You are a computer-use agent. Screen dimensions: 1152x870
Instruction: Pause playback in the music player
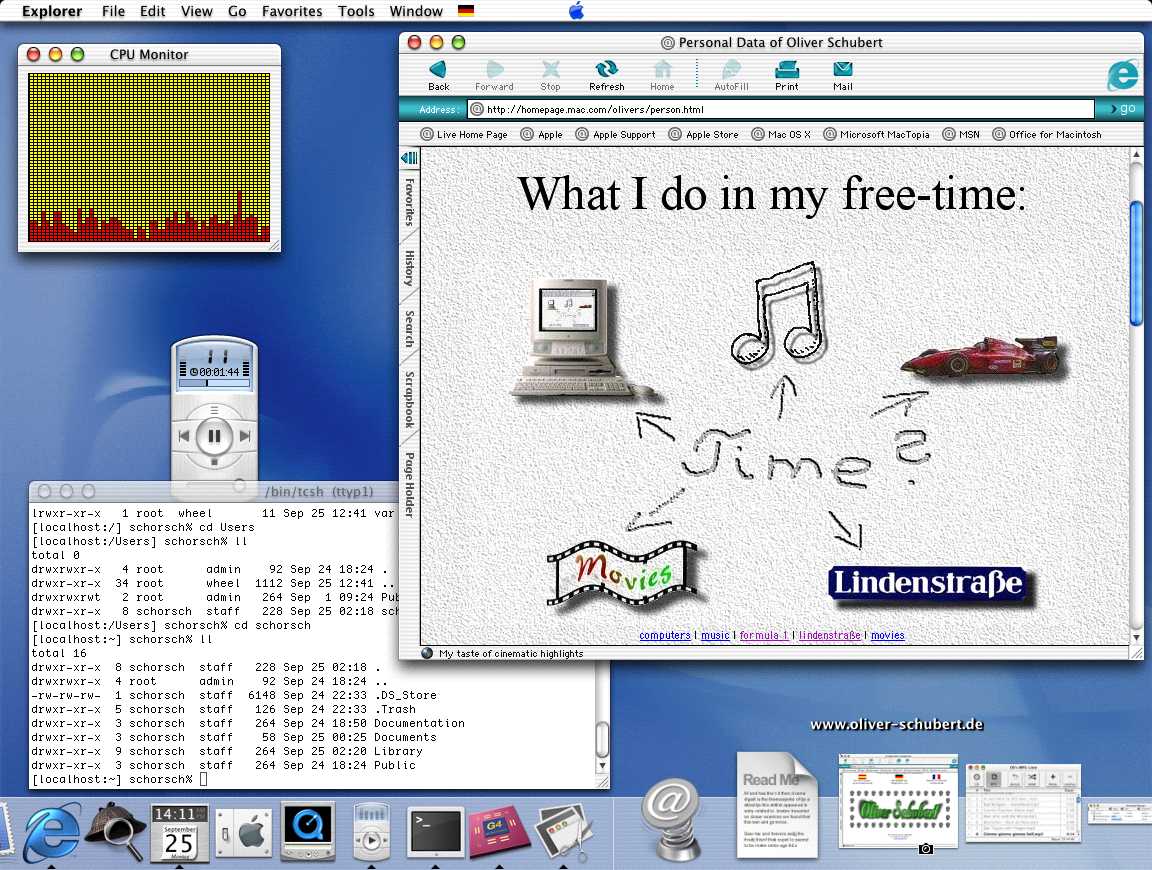[x=215, y=436]
